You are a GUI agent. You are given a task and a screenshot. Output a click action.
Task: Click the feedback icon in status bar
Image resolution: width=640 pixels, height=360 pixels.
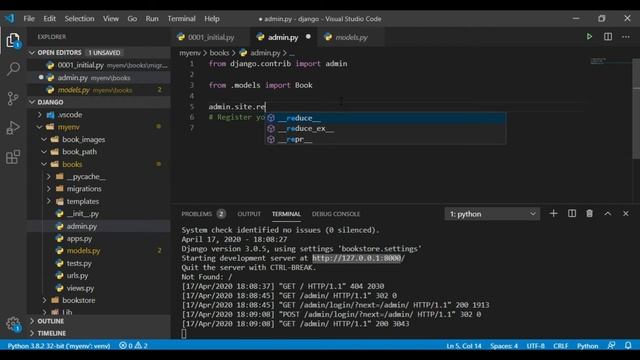coord(611,346)
